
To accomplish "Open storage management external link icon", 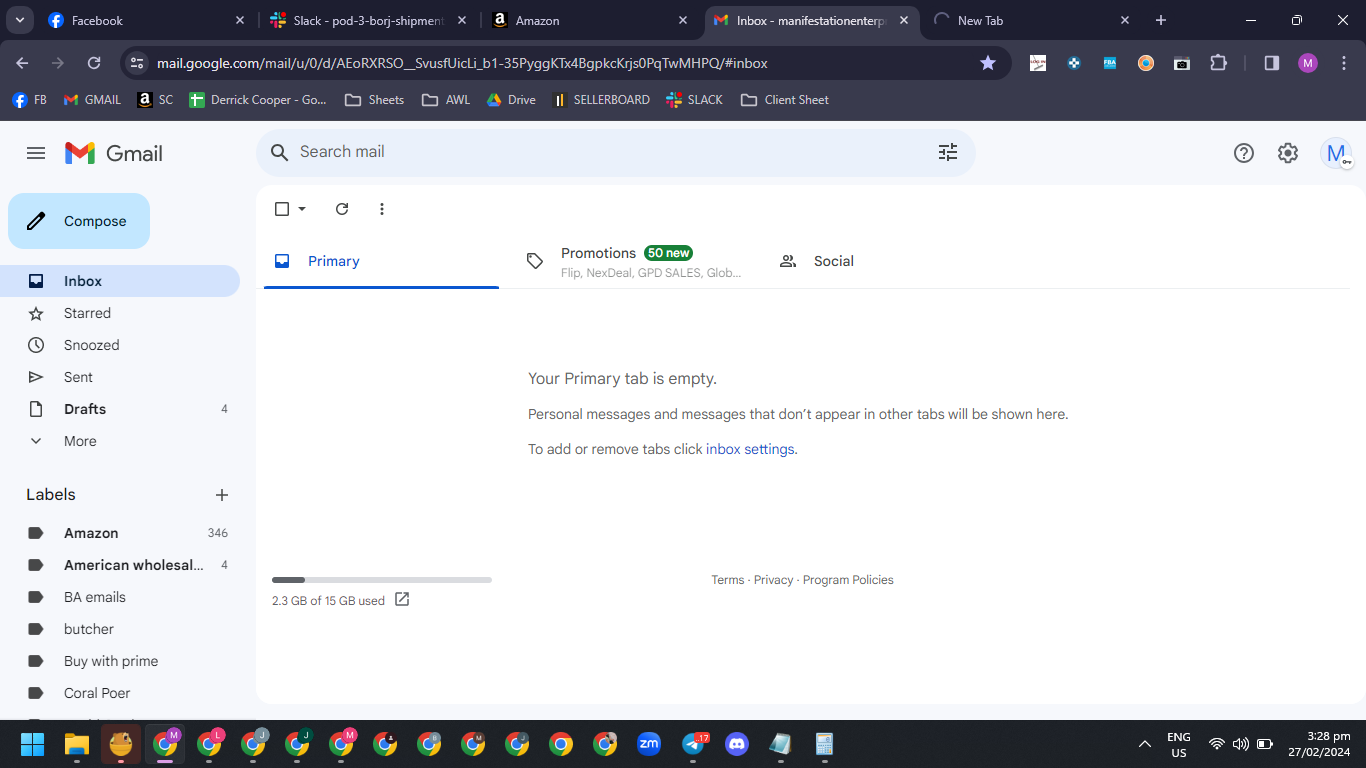I will click(402, 600).
